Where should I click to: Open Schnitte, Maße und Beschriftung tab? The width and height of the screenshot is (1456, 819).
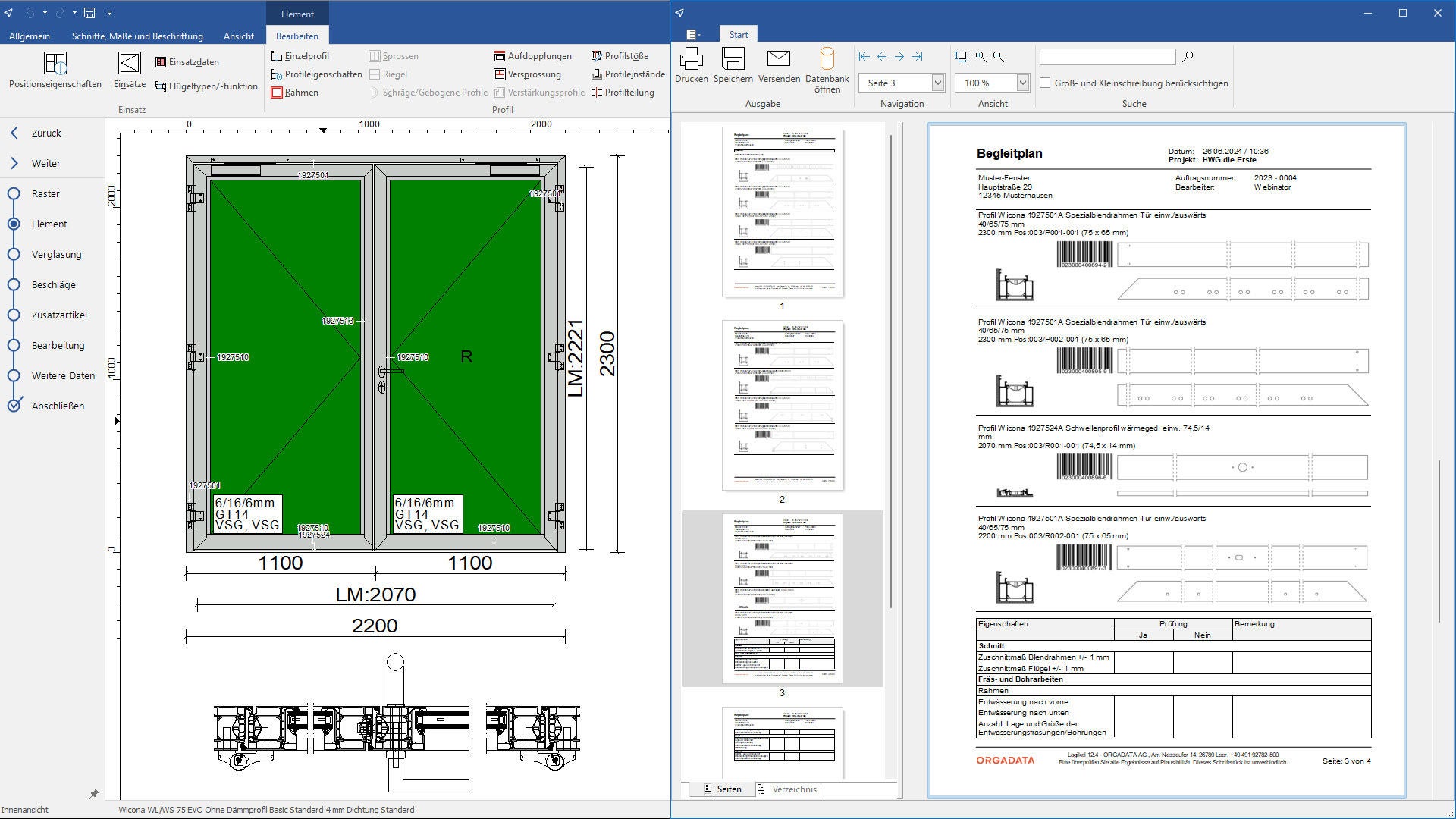[137, 36]
